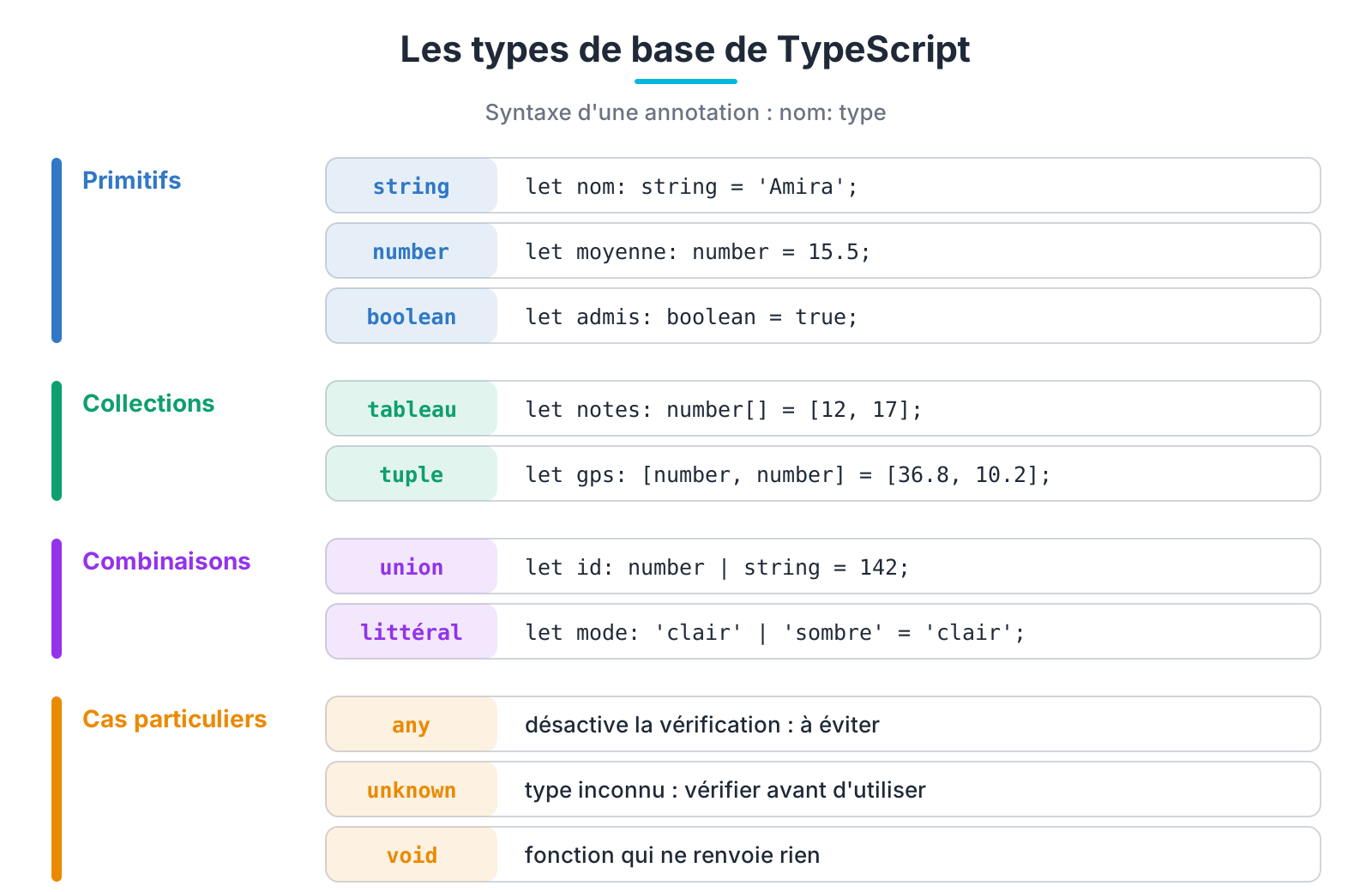Click the 'unknown' type label
The height and width of the screenshot is (892, 1372).
tap(412, 789)
